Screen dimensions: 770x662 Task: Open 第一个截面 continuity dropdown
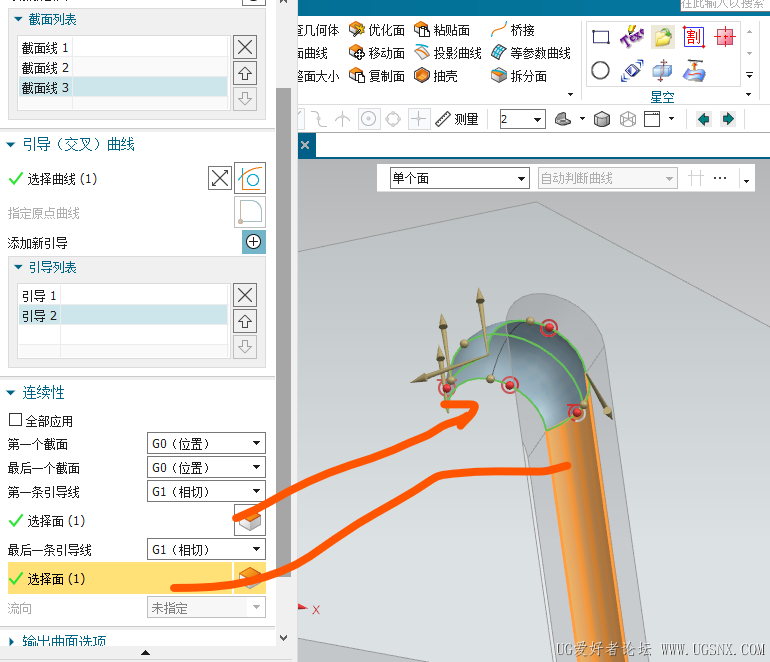[x=206, y=443]
